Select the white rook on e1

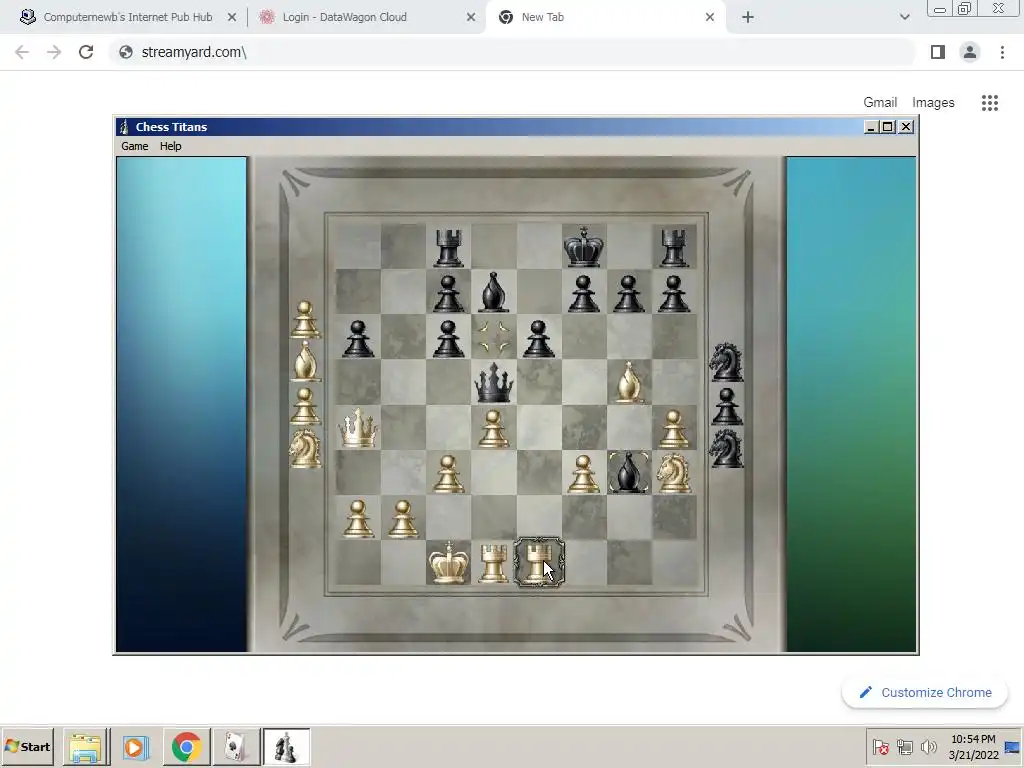(x=538, y=562)
